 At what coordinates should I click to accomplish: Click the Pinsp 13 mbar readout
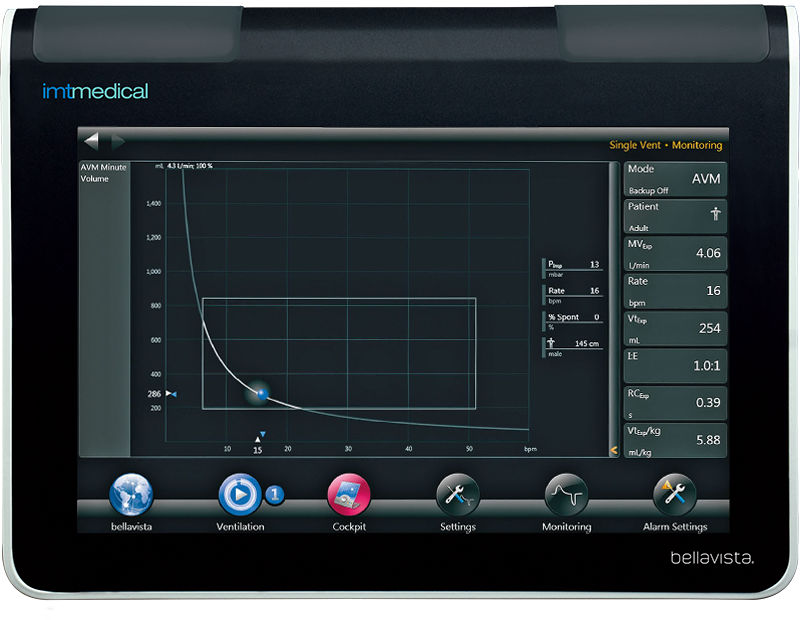coord(572,268)
